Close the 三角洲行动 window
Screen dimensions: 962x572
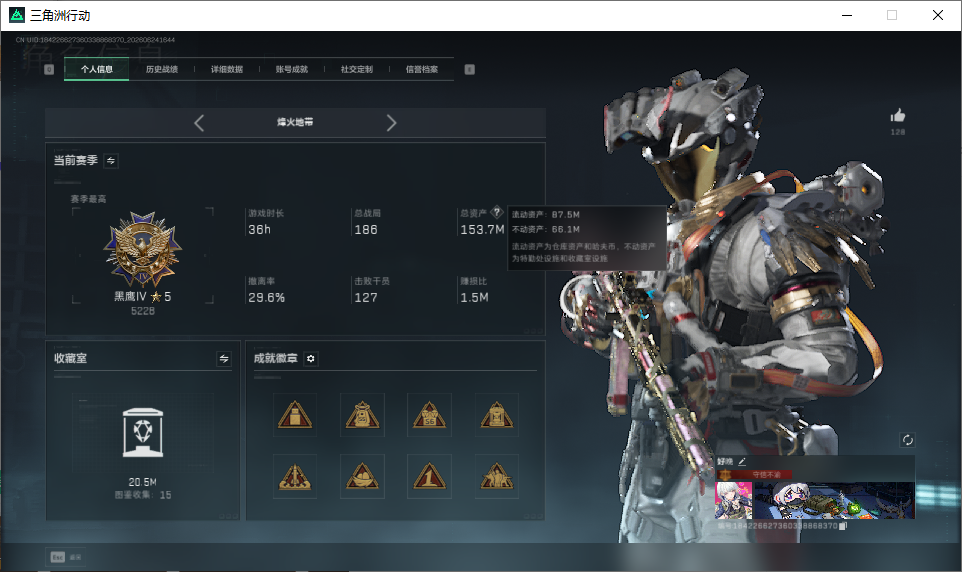pyautogui.click(x=938, y=15)
